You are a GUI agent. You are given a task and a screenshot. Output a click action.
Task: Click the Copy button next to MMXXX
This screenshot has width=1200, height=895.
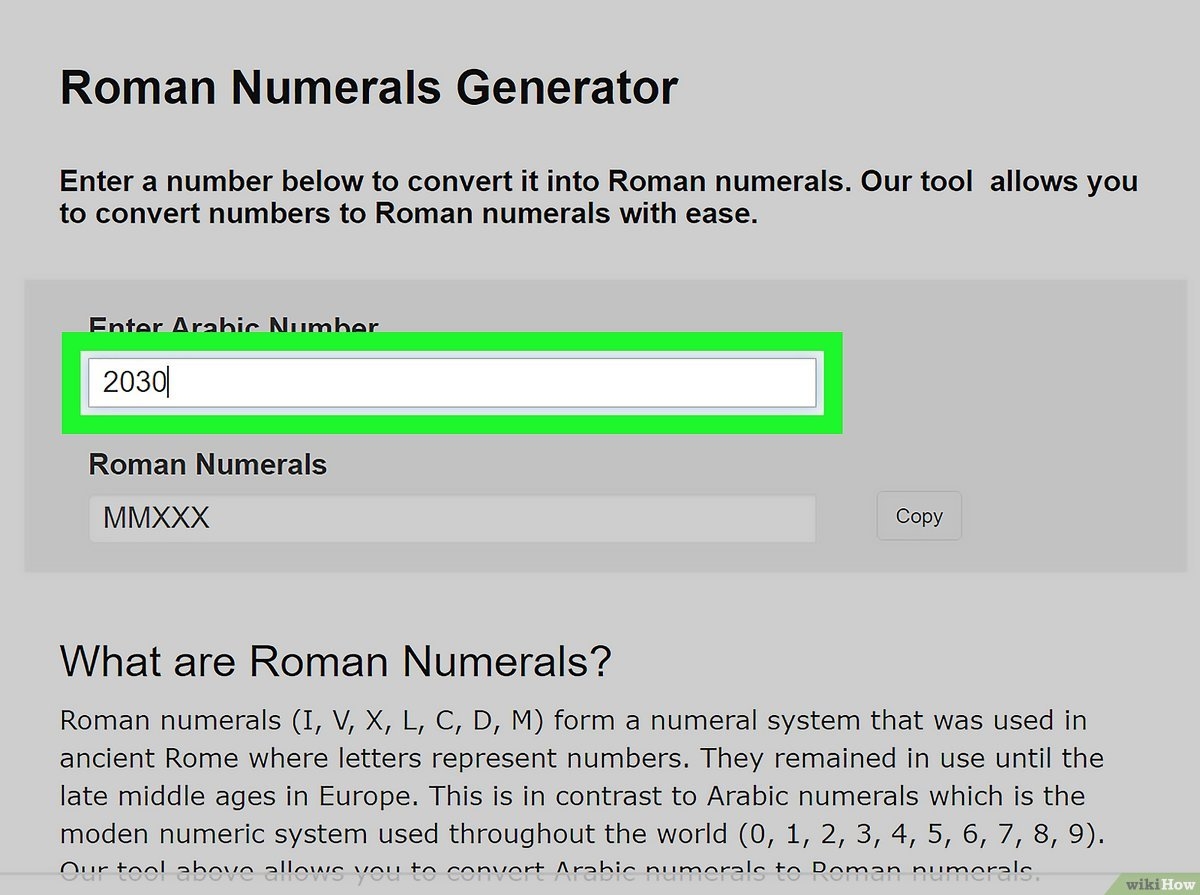click(918, 516)
